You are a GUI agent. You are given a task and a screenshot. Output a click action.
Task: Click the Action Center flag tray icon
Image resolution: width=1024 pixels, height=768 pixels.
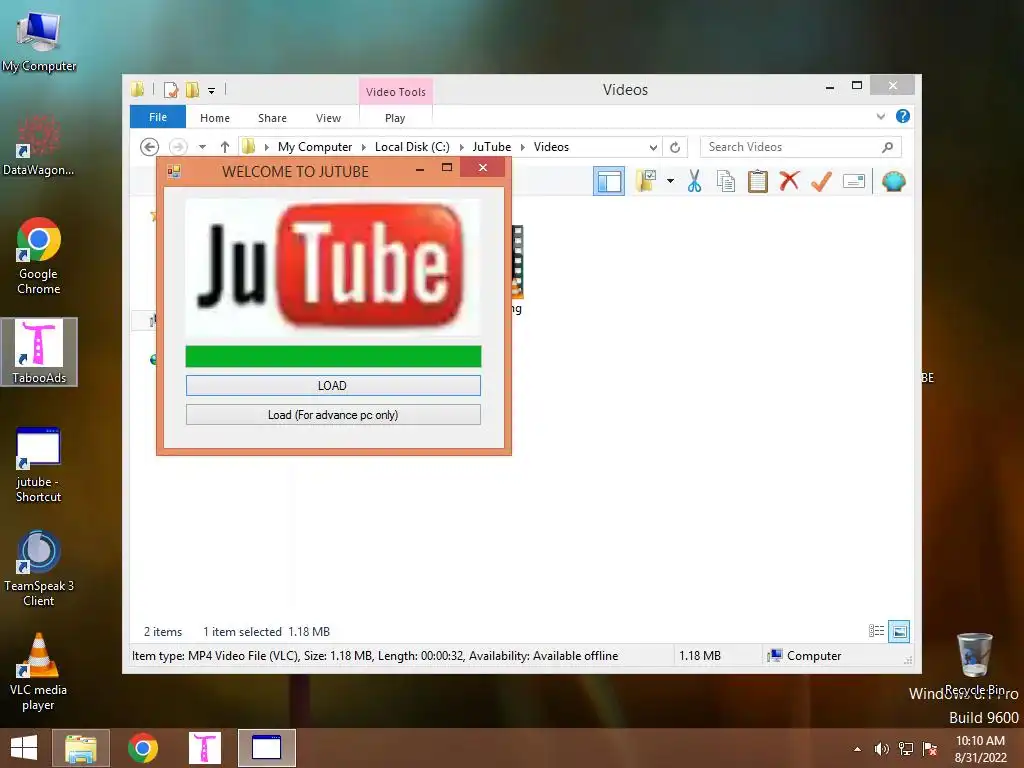pyautogui.click(x=930, y=749)
